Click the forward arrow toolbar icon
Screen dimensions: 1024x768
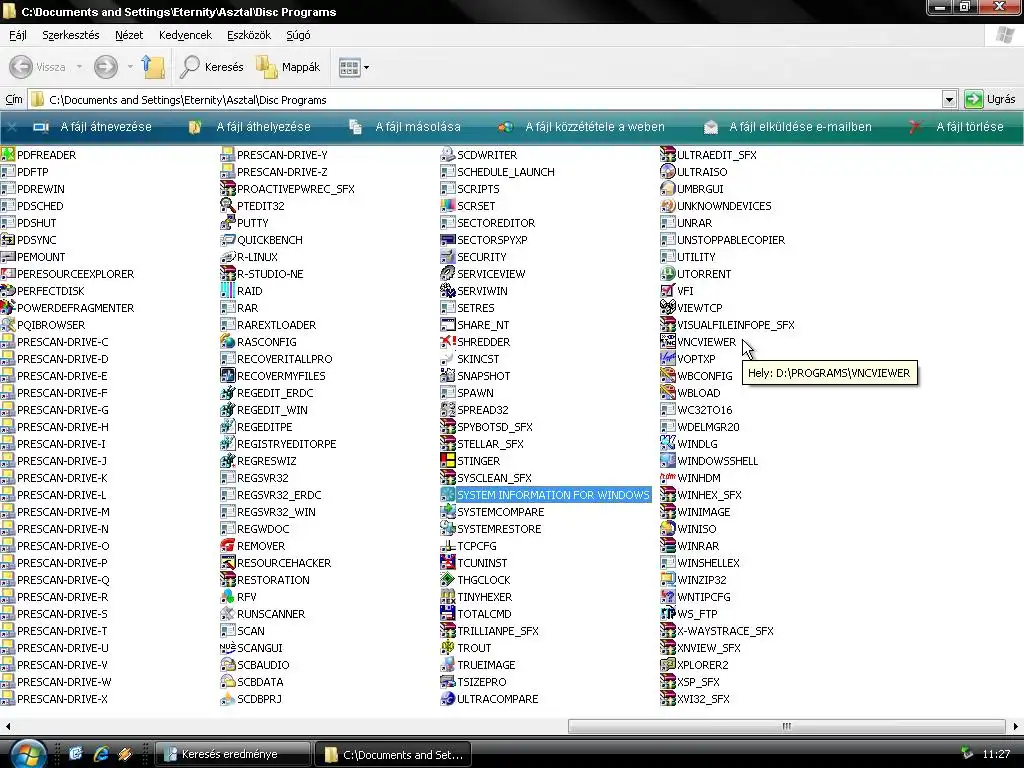(106, 67)
